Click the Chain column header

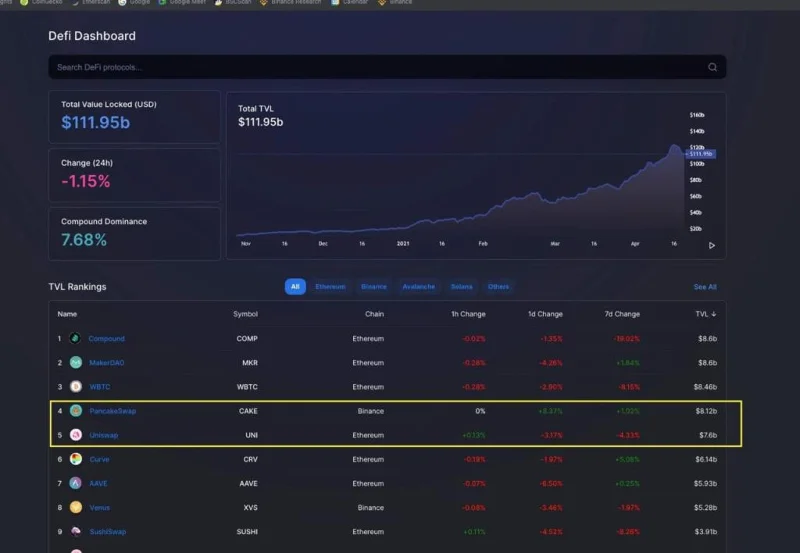374,314
